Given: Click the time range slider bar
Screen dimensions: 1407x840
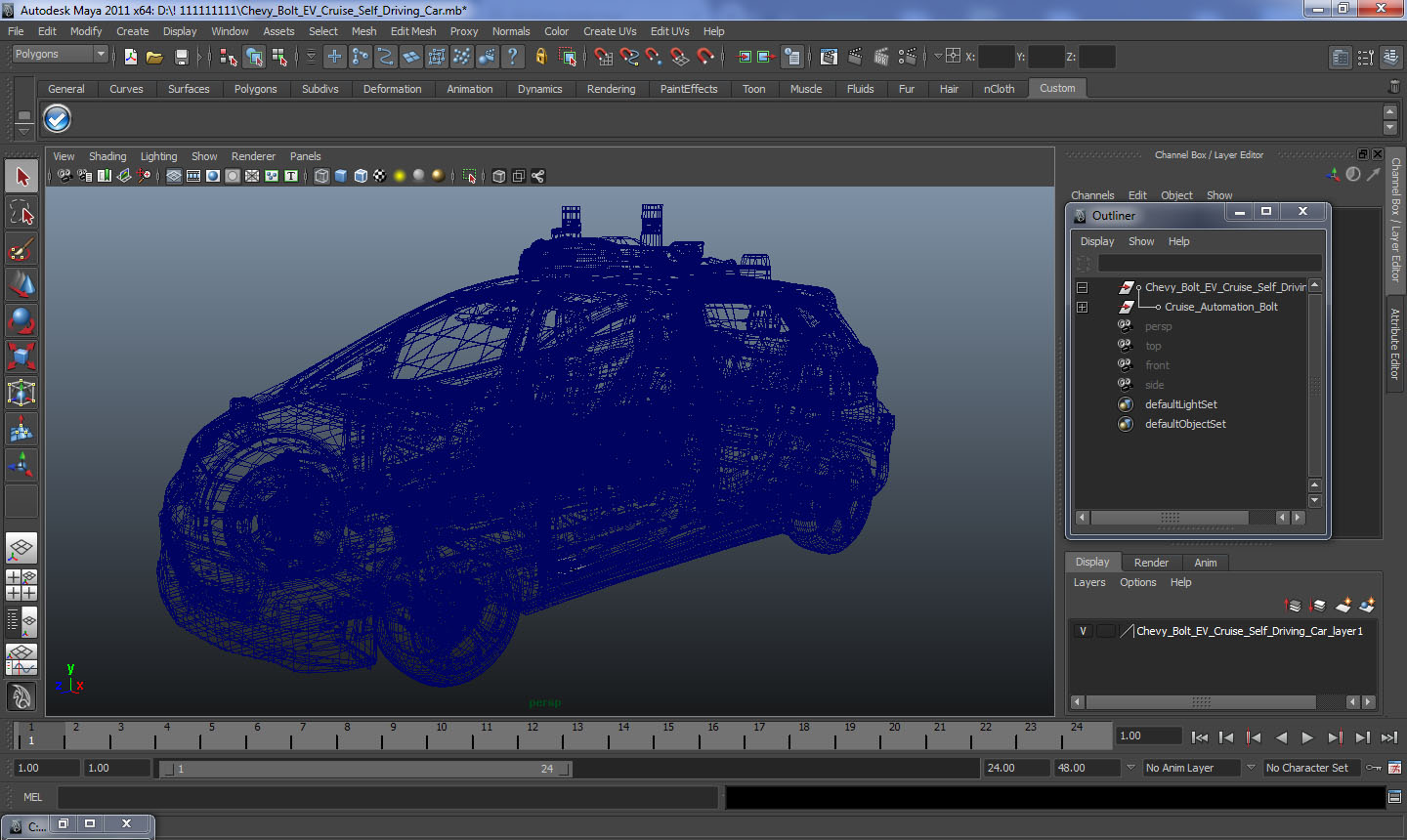Looking at the screenshot, I should 366,769.
